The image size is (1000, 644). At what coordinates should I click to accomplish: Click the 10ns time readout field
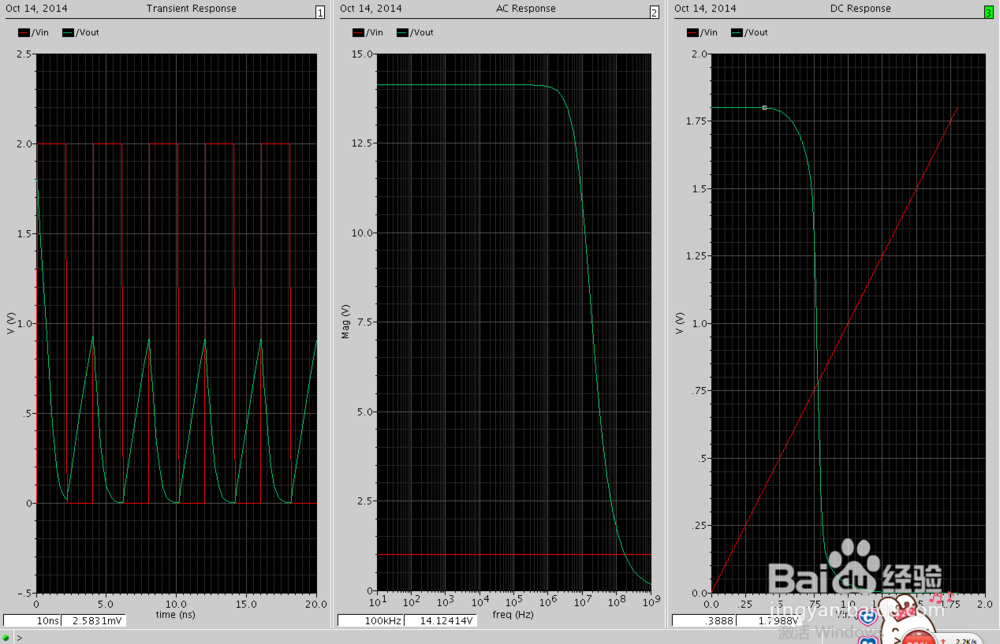pyautogui.click(x=32, y=620)
